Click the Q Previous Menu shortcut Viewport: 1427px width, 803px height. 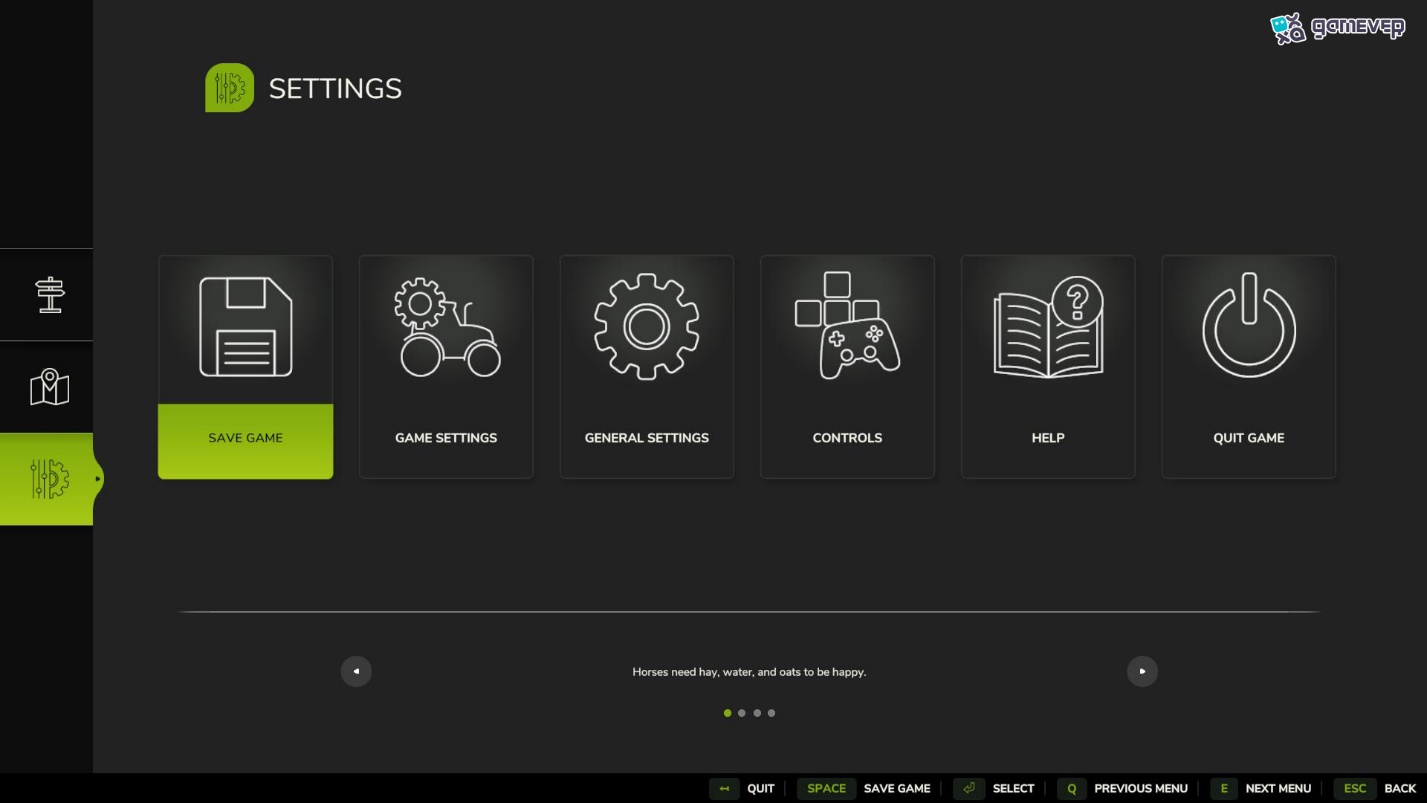[x=1122, y=788]
